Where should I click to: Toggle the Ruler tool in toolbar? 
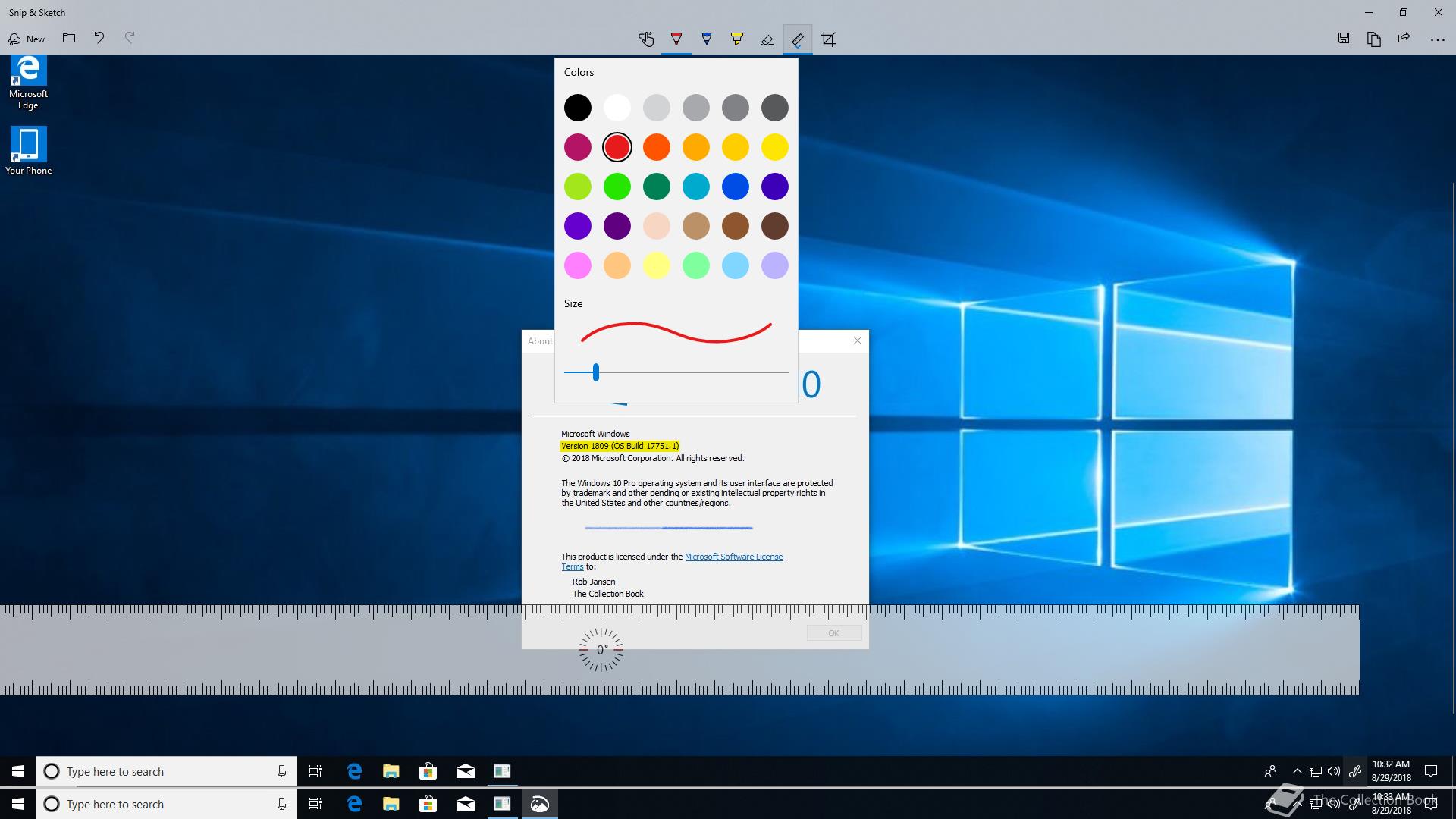(798, 39)
